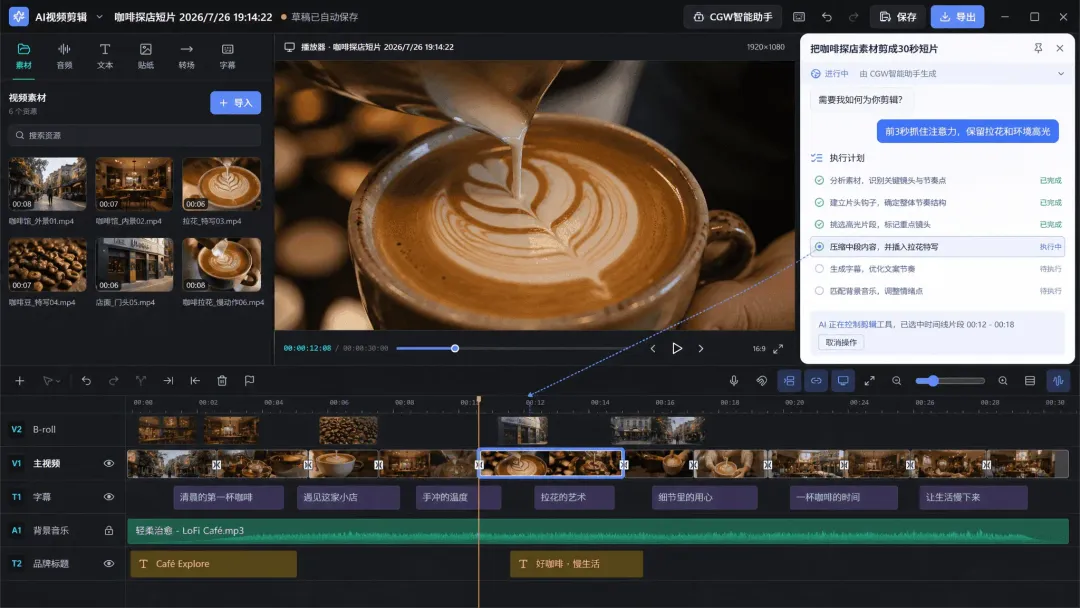
Task: Open the CGW智能助手 button
Action: [733, 17]
